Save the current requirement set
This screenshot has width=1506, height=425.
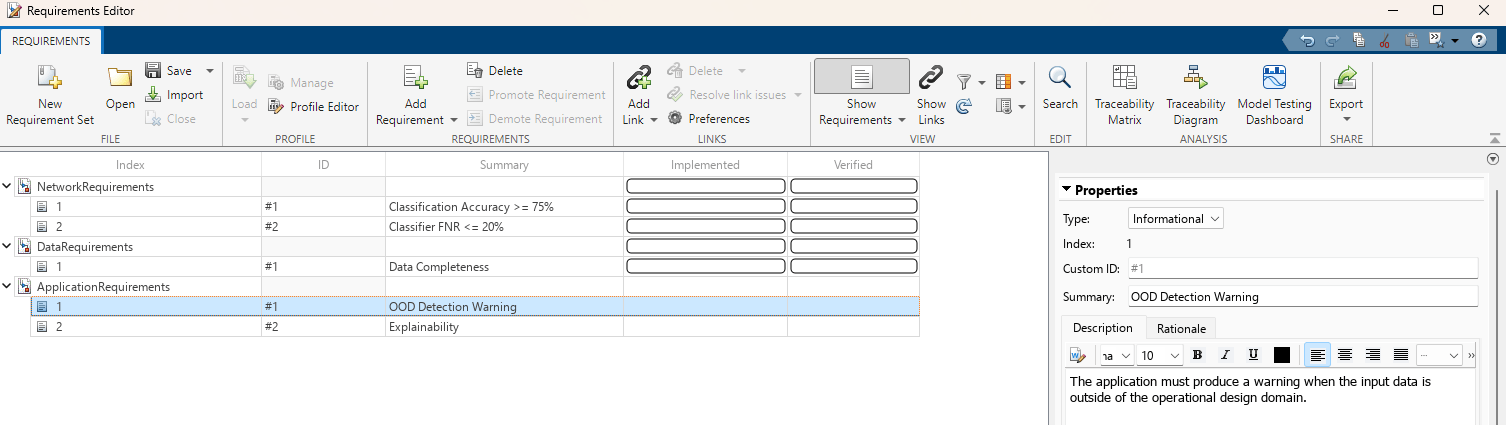point(169,71)
